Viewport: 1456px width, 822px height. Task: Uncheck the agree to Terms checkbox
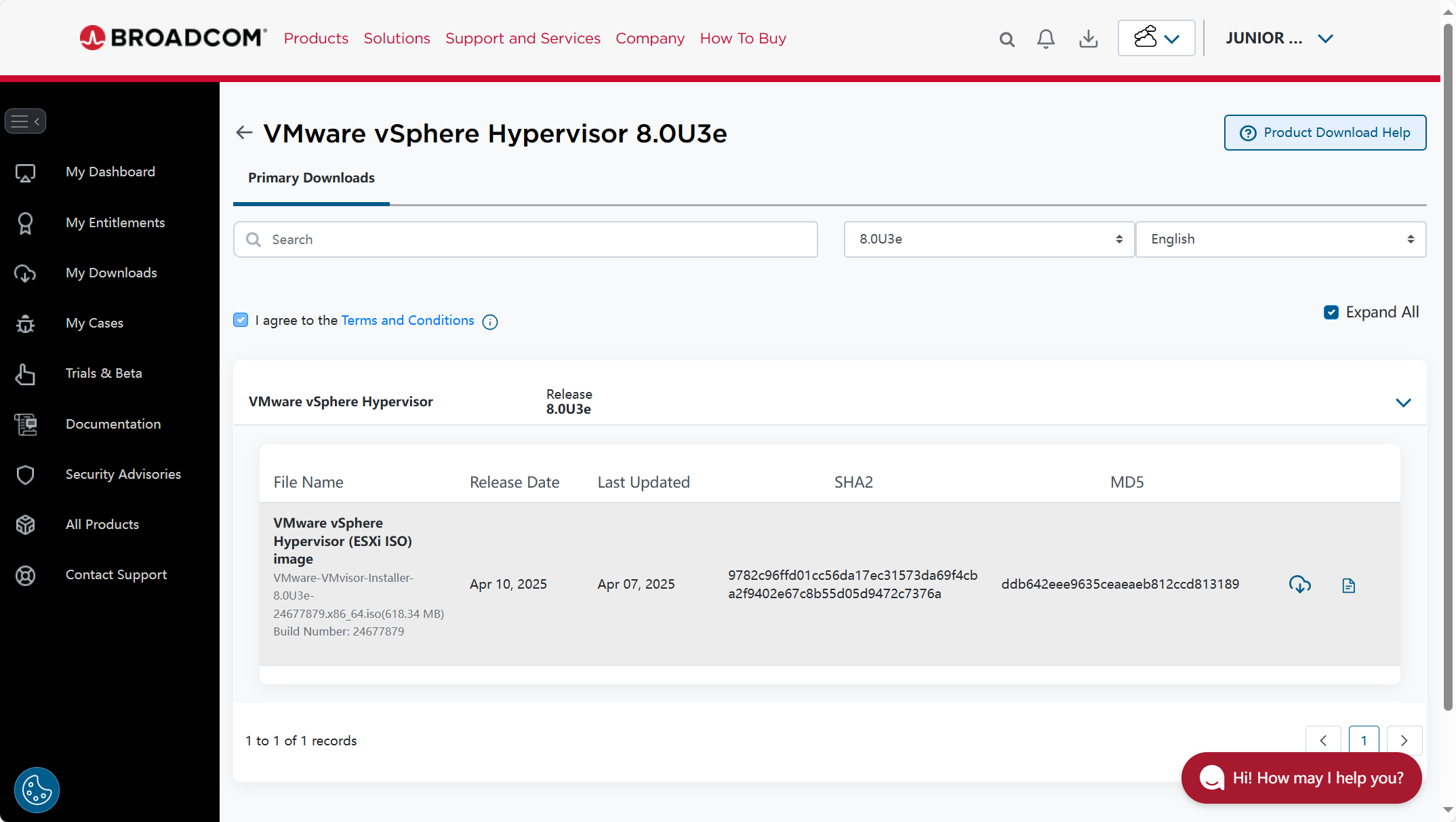coord(241,320)
